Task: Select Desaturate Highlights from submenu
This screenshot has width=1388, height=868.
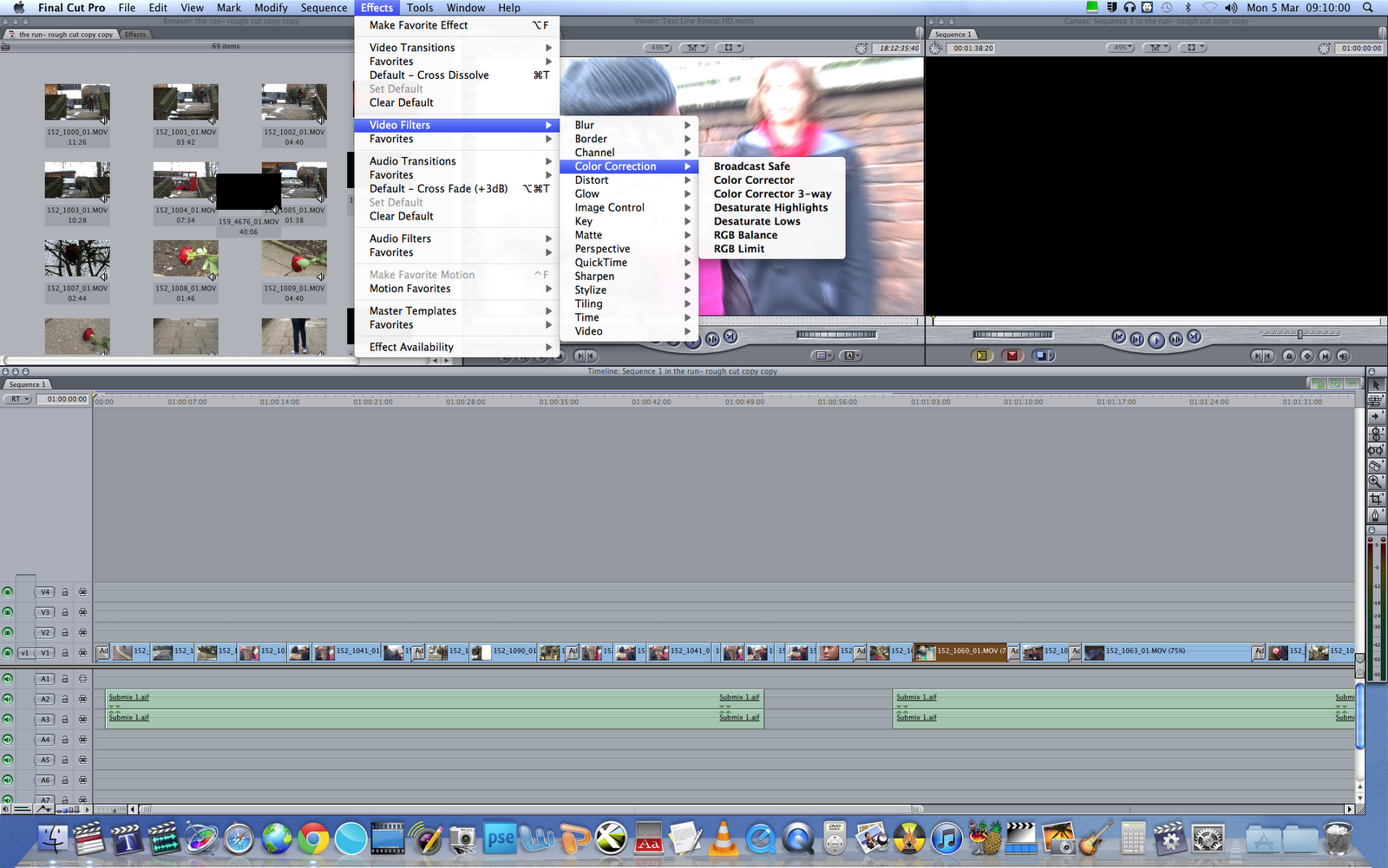Action: pyautogui.click(x=772, y=208)
